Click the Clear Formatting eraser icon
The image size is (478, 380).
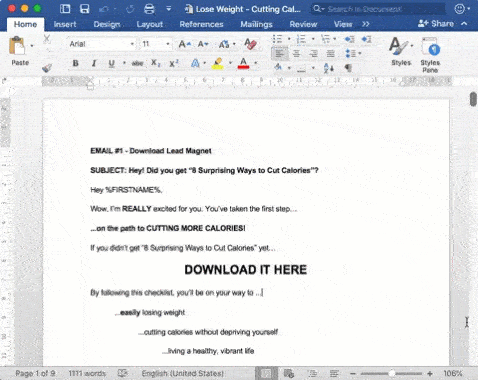pos(250,44)
